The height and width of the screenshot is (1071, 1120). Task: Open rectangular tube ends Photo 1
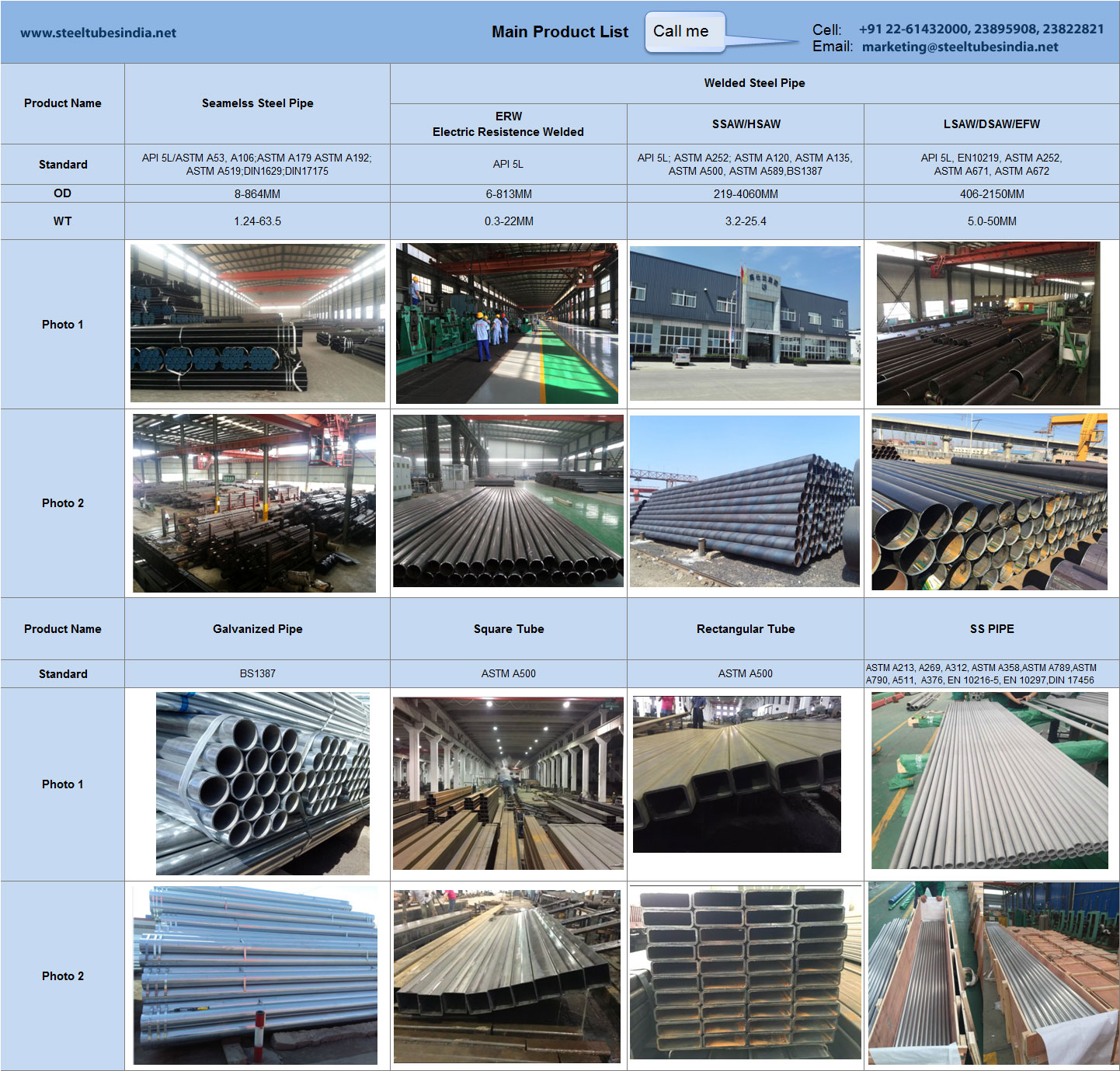[737, 774]
